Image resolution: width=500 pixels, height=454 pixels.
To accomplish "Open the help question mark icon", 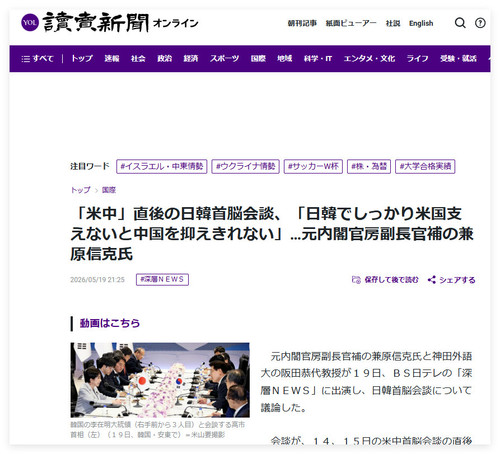I will (x=480, y=23).
